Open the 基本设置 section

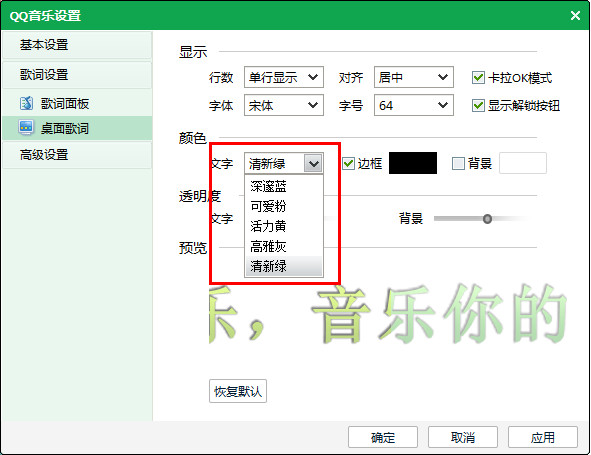pos(77,45)
